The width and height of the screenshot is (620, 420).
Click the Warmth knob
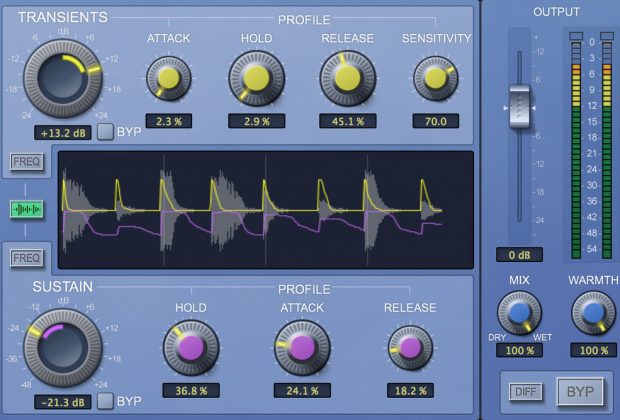(593, 313)
